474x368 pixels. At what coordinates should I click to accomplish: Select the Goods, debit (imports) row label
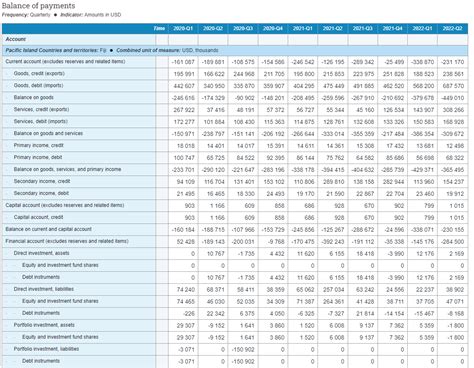tap(38, 85)
